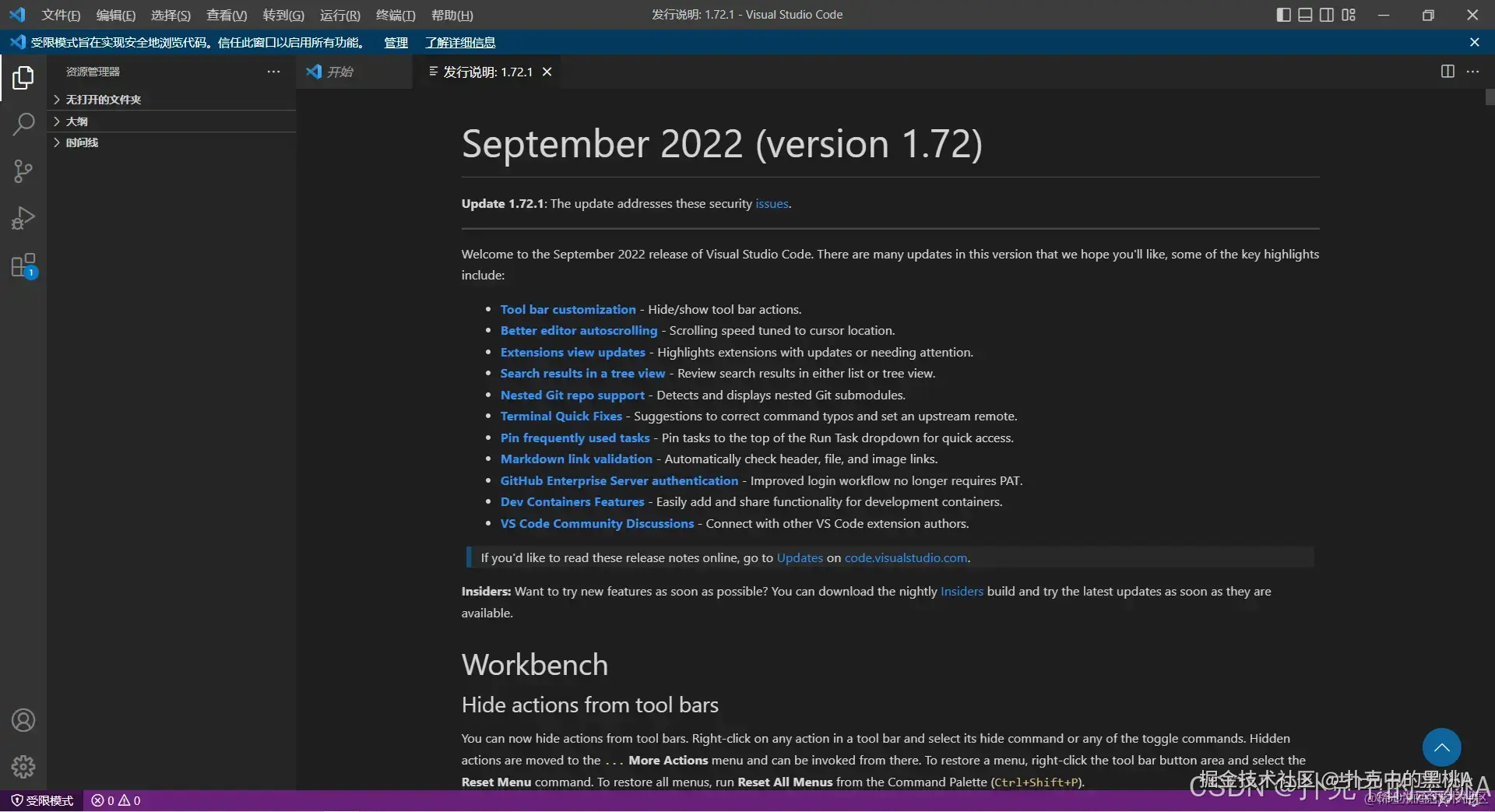Image resolution: width=1495 pixels, height=812 pixels.
Task: Expand the 无打开的文件夹 section
Action: 171,100
